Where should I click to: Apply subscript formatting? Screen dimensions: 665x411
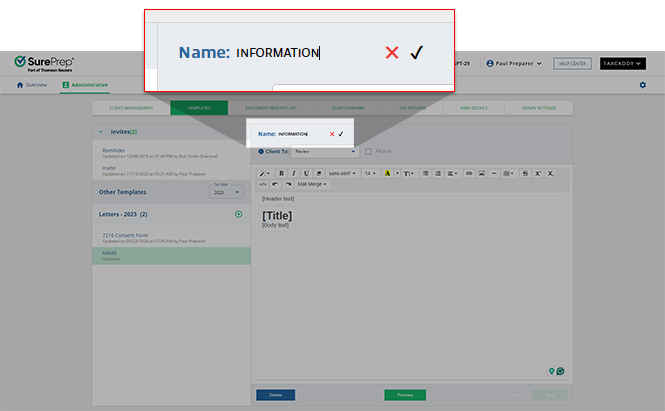pos(550,173)
